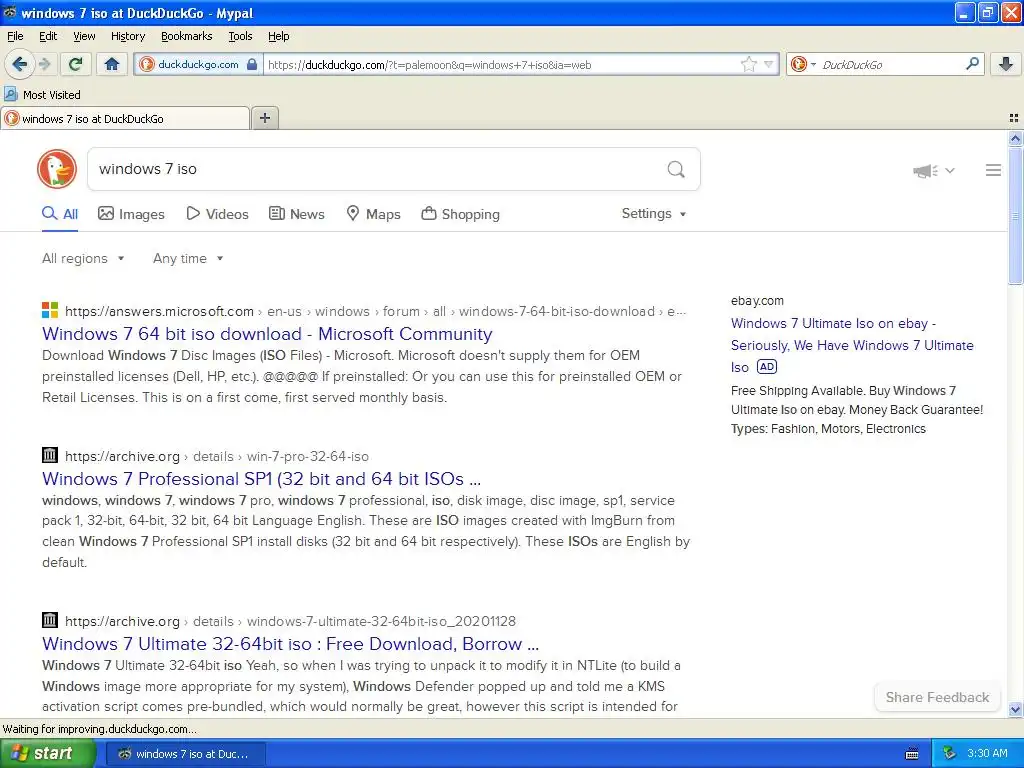
Task: Open the Downloads arrow icon
Action: point(1006,64)
